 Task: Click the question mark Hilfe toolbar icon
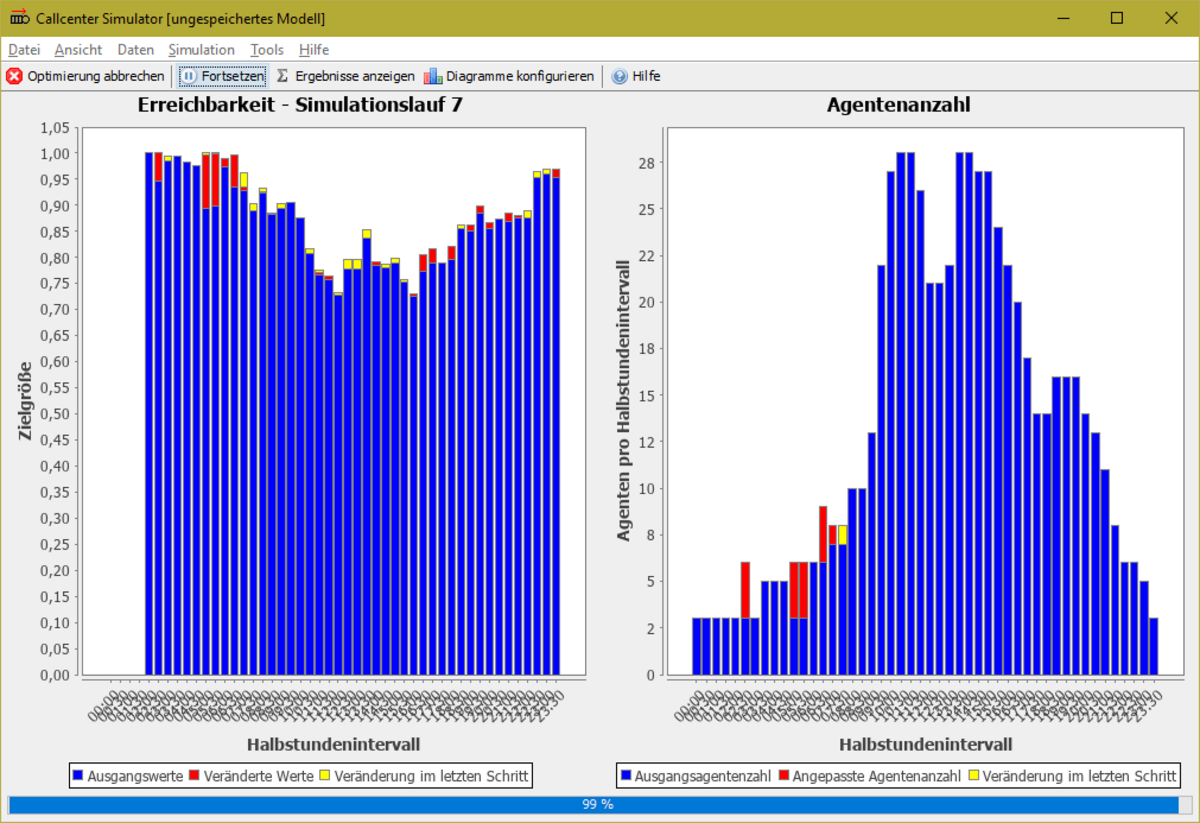(x=619, y=76)
